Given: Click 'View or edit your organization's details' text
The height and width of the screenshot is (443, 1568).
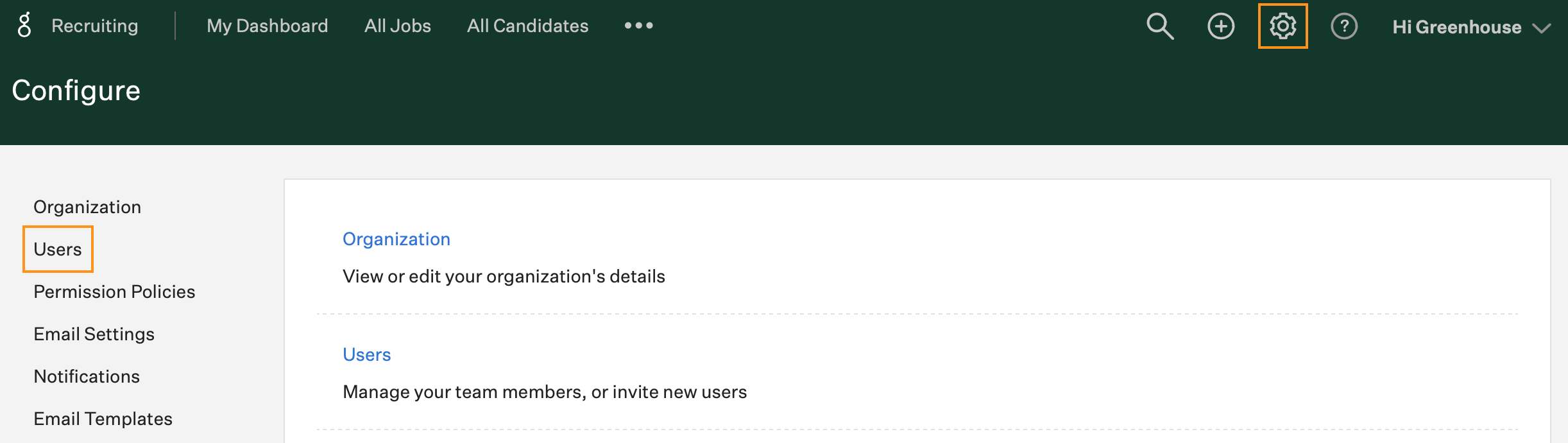Looking at the screenshot, I should pos(504,276).
